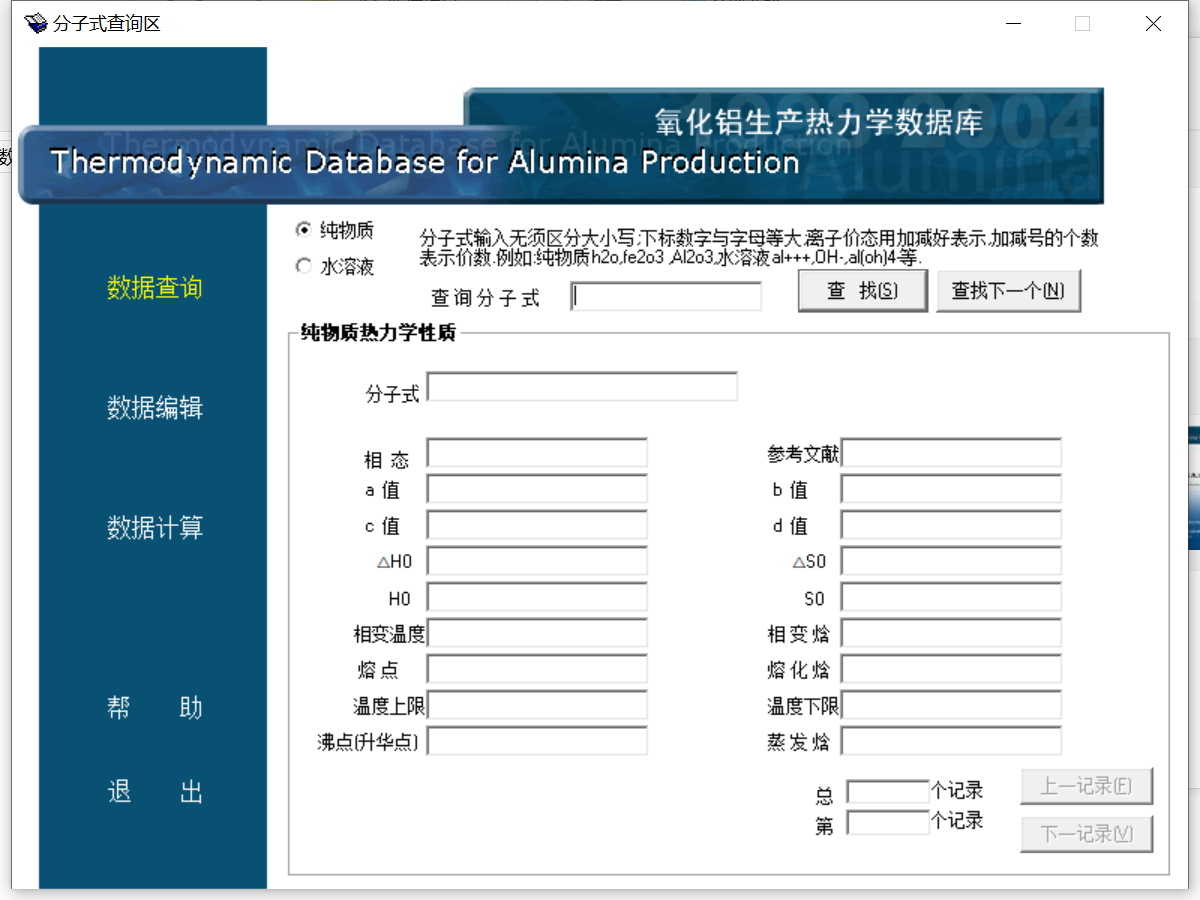Click the 总 record count field
The width and height of the screenshot is (1200, 900).
(887, 792)
